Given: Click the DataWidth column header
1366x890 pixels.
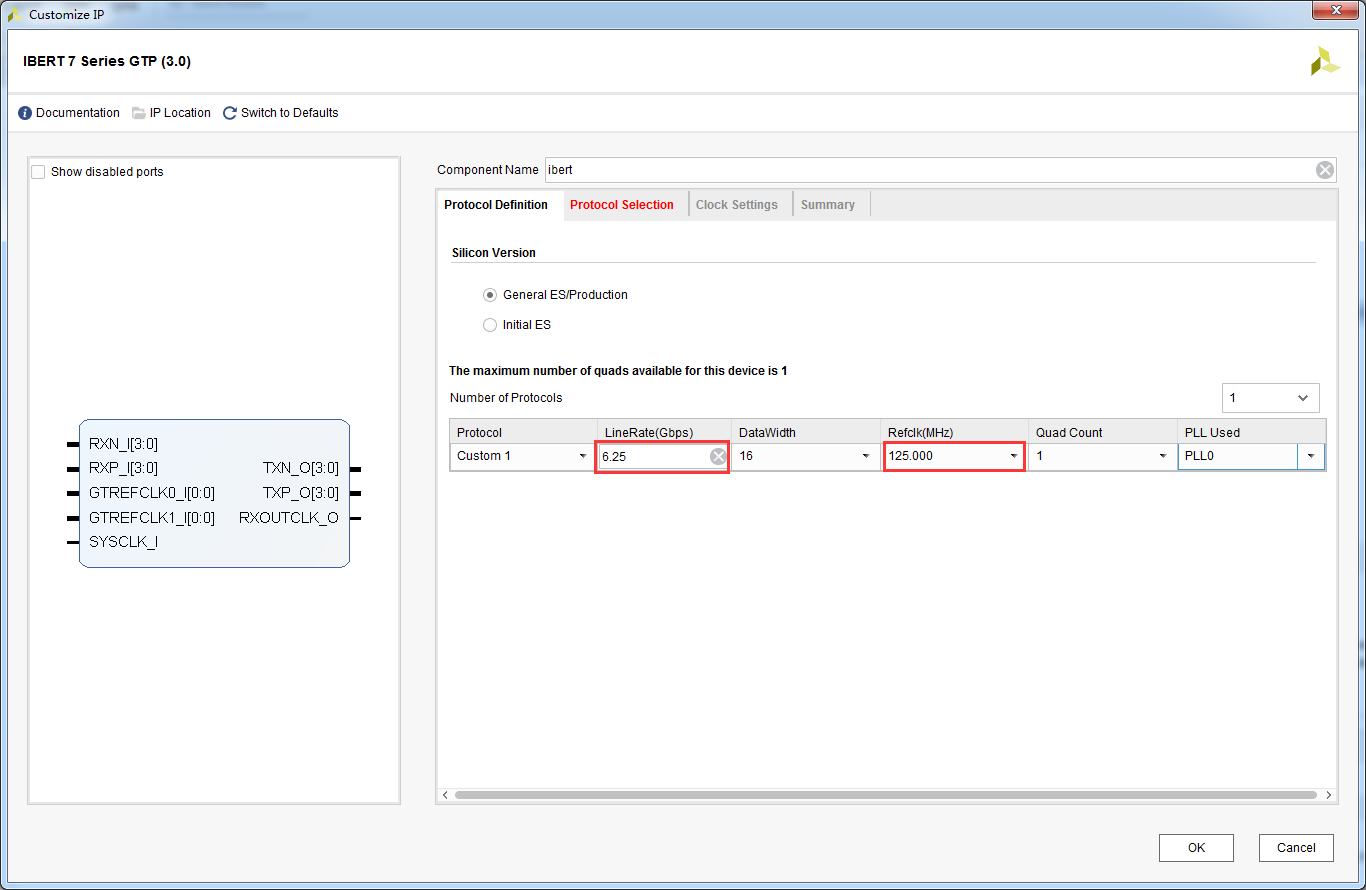Looking at the screenshot, I should click(x=806, y=432).
